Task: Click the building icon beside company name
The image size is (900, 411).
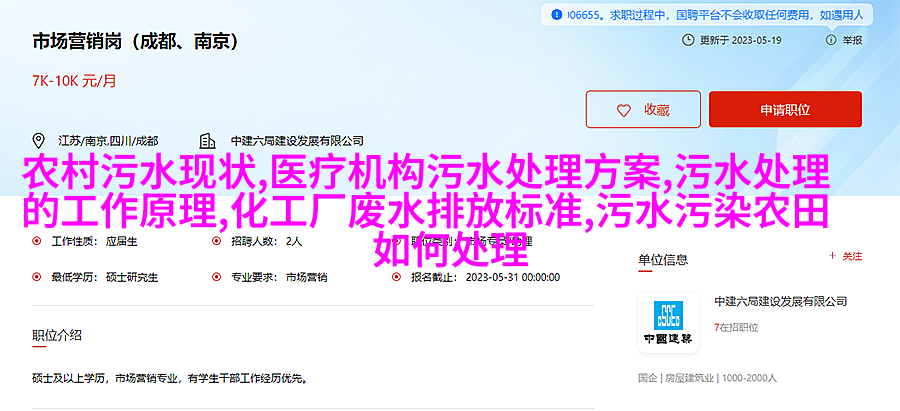Action: coord(207,141)
